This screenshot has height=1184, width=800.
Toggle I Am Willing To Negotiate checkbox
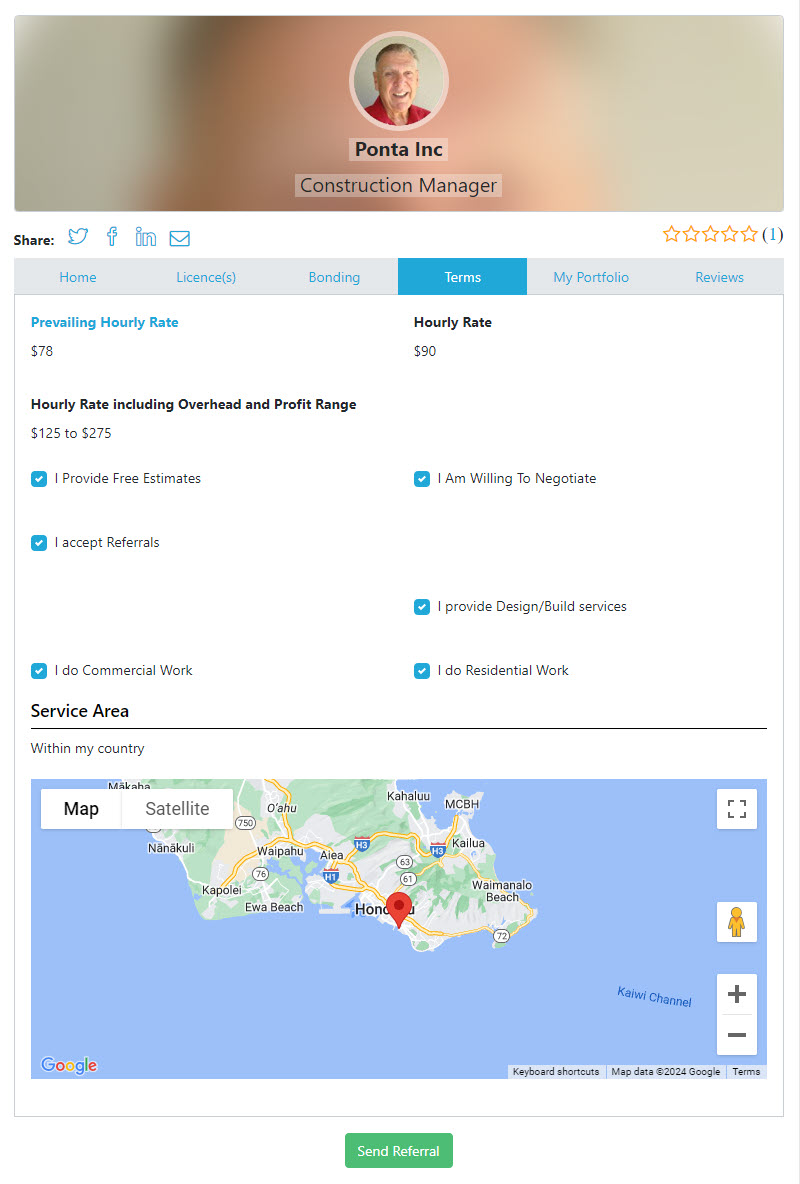[x=422, y=479]
